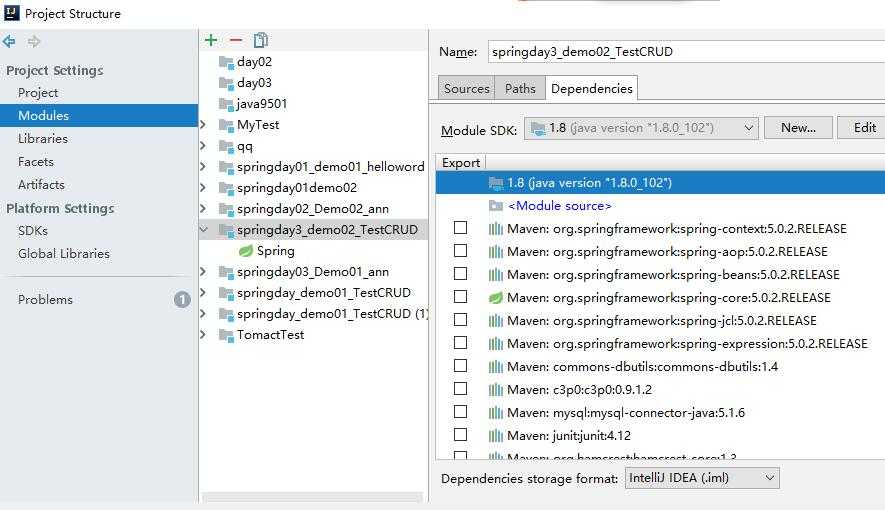Click the copy module icon
This screenshot has height=510, width=885.
(261, 40)
